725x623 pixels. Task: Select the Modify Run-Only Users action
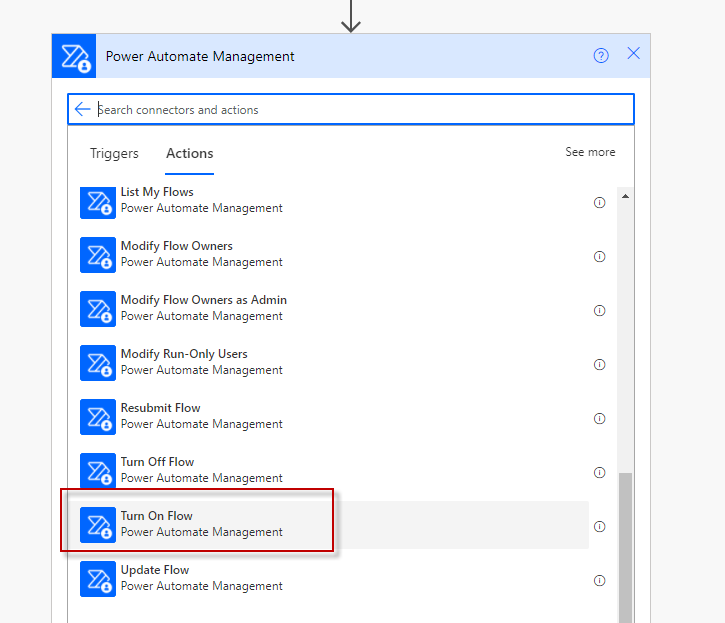tap(334, 363)
